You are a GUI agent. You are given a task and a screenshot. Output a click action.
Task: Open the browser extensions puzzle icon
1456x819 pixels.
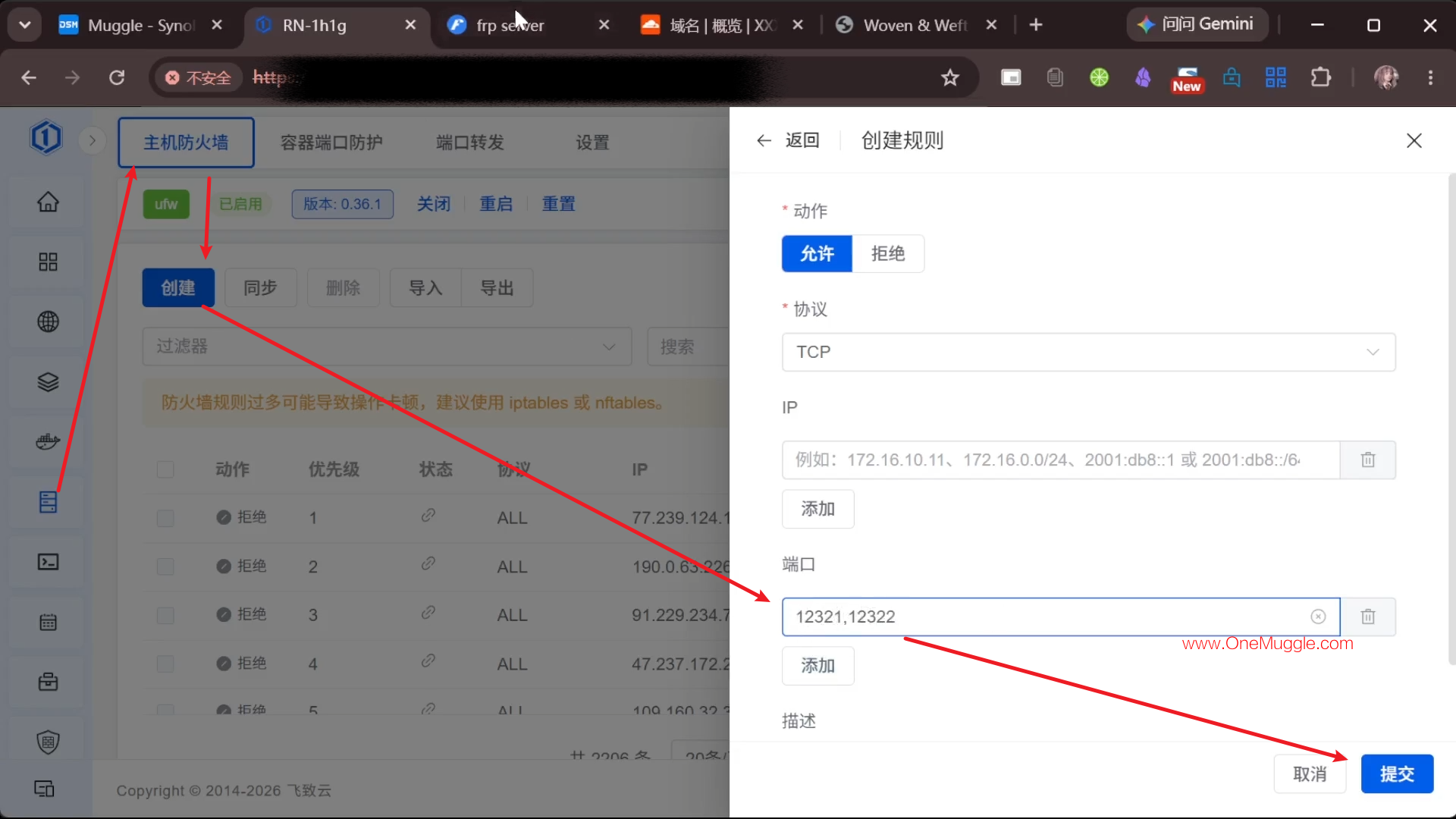[x=1321, y=77]
